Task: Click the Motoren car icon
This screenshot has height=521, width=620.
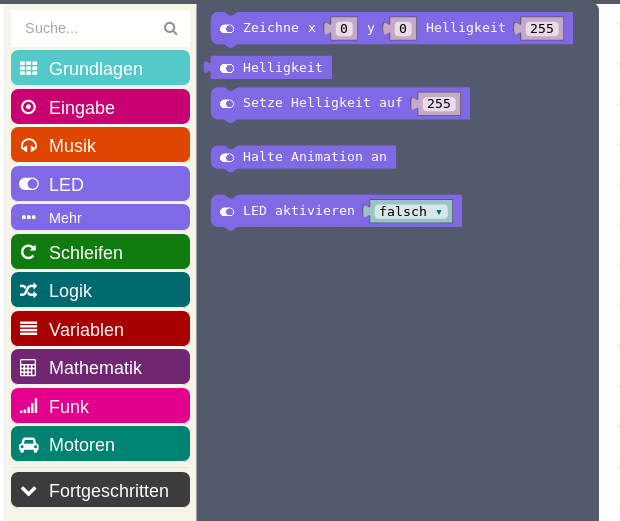Action: pyautogui.click(x=29, y=445)
